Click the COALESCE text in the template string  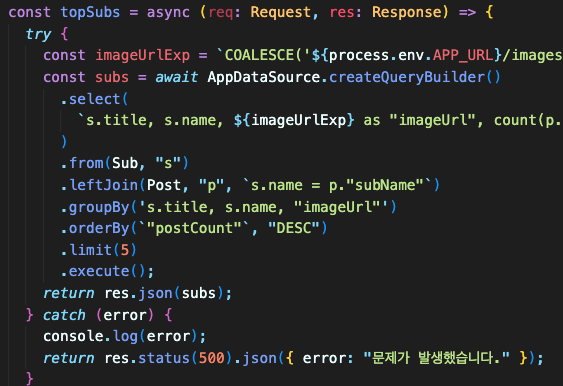tap(259, 56)
